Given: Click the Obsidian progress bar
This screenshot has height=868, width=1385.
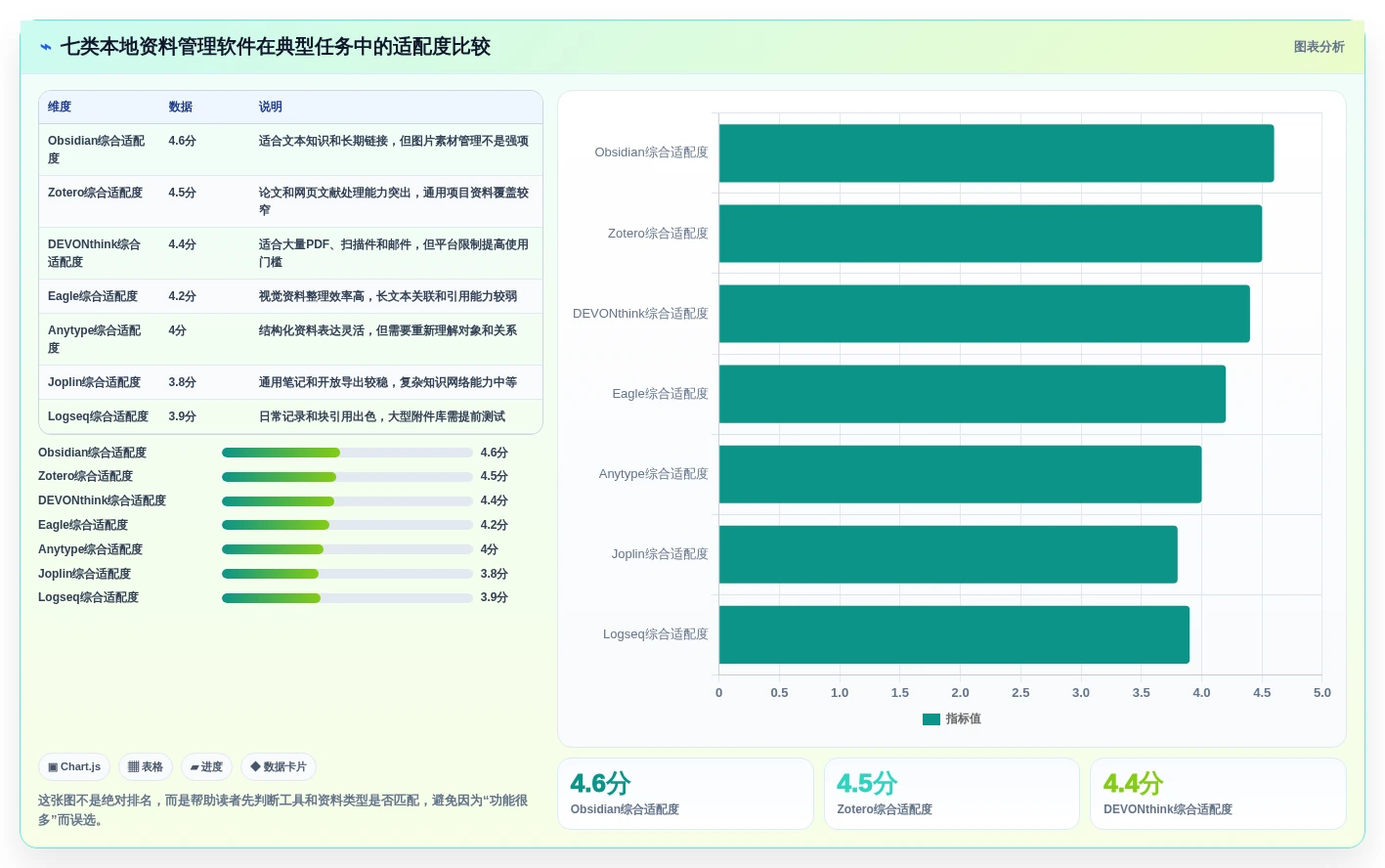Looking at the screenshot, I should [347, 453].
